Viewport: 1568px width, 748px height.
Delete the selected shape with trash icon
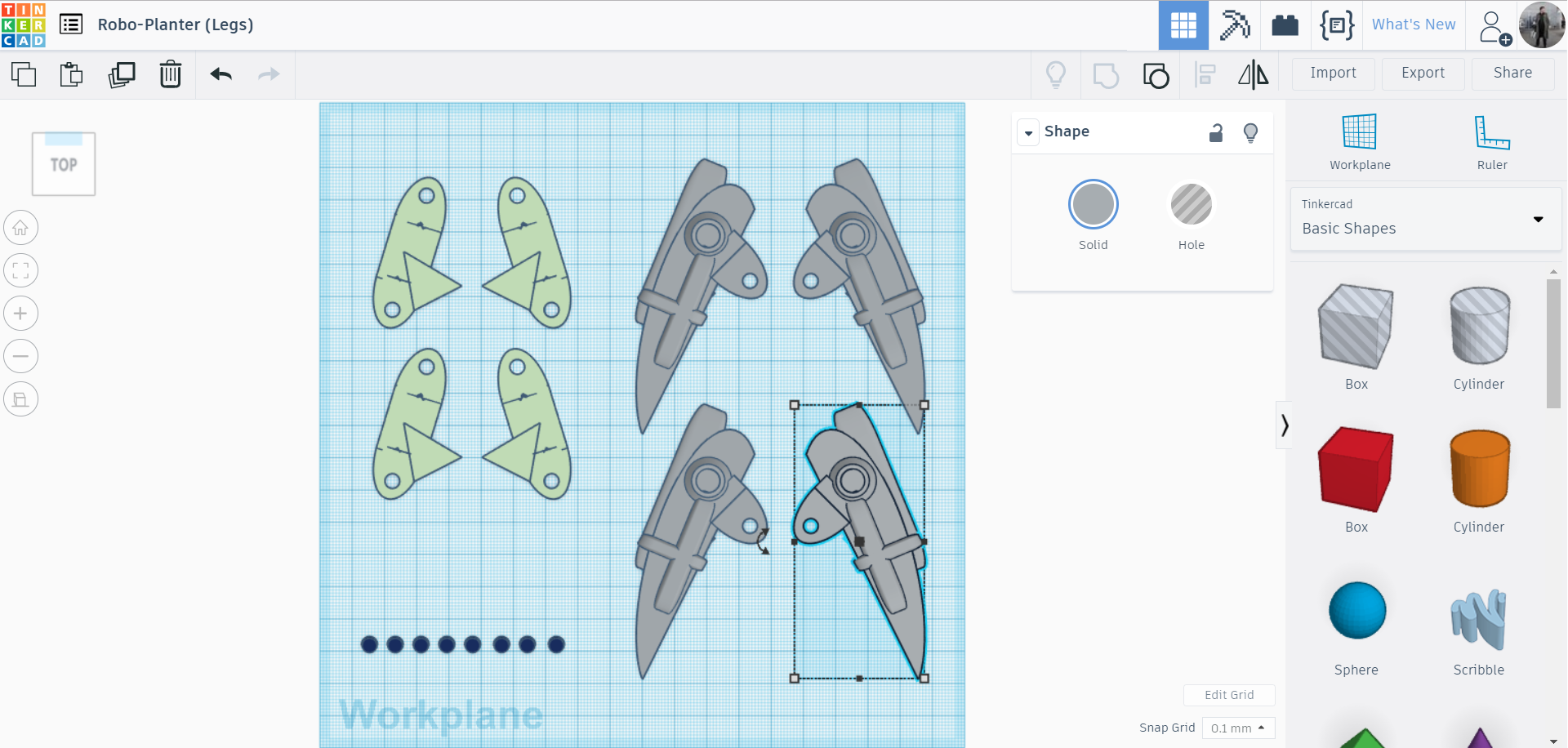(171, 74)
